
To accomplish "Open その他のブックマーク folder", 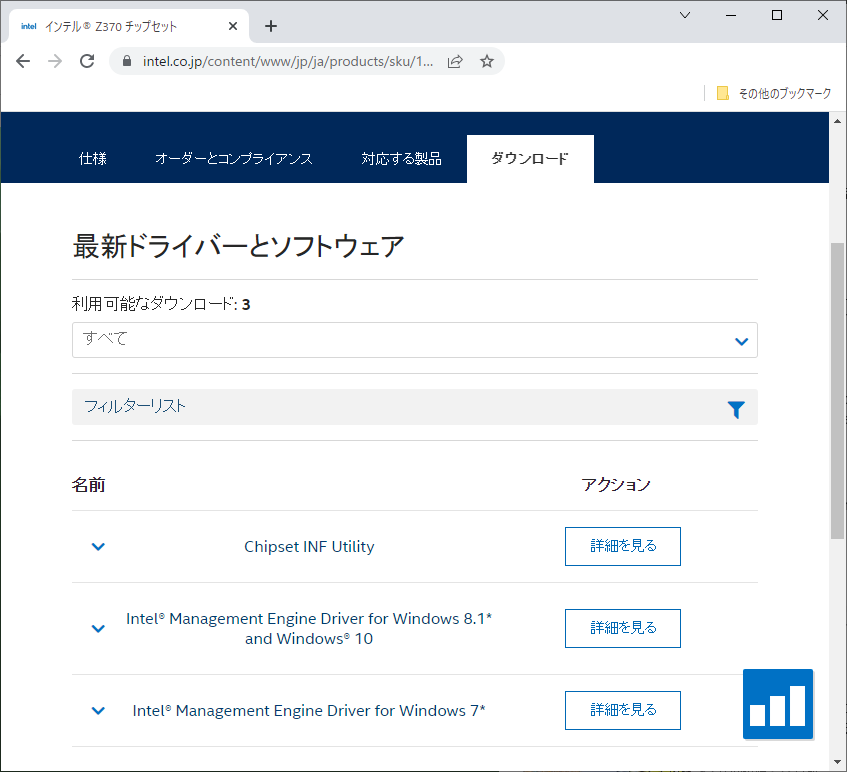I will 774,93.
